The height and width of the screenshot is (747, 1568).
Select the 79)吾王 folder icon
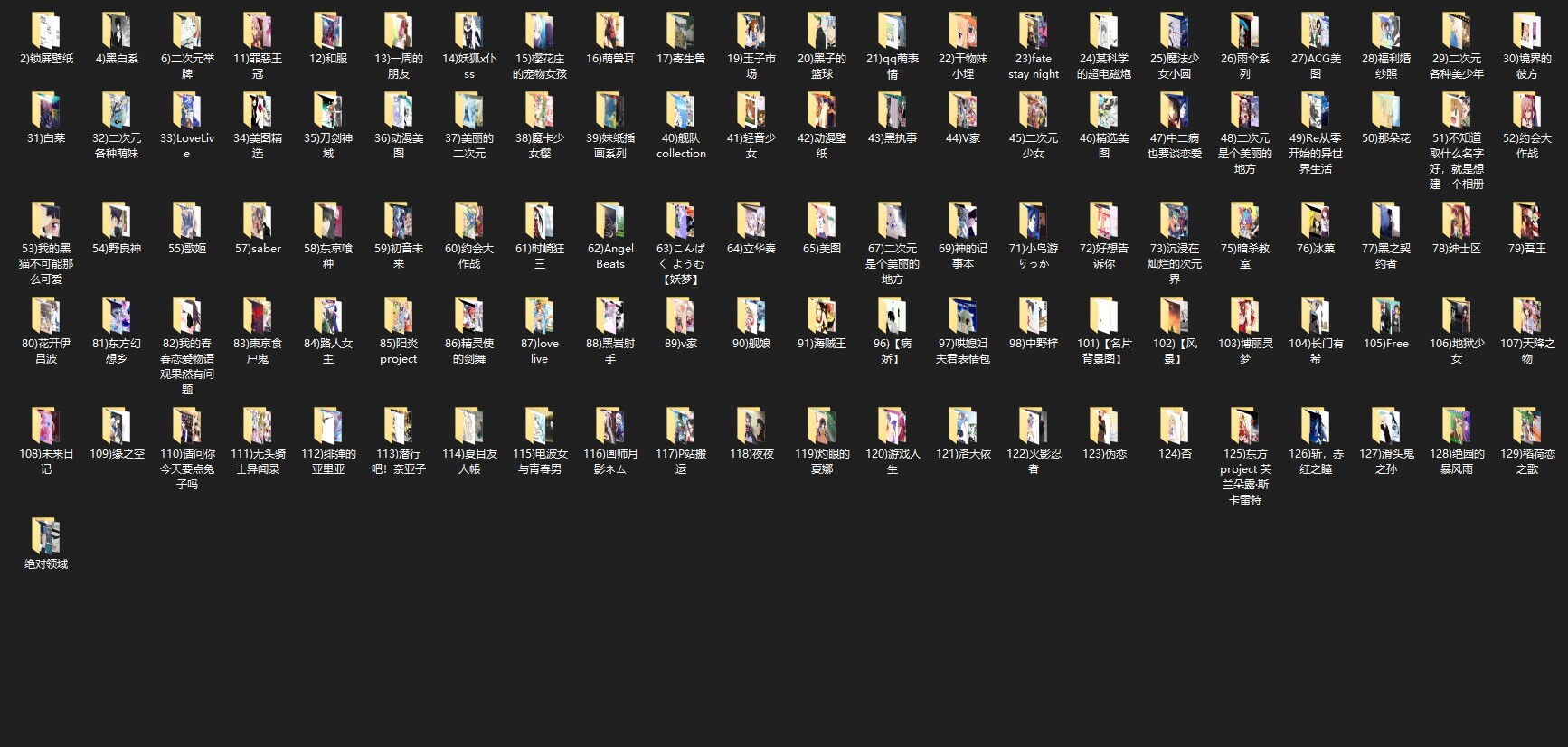(1526, 221)
